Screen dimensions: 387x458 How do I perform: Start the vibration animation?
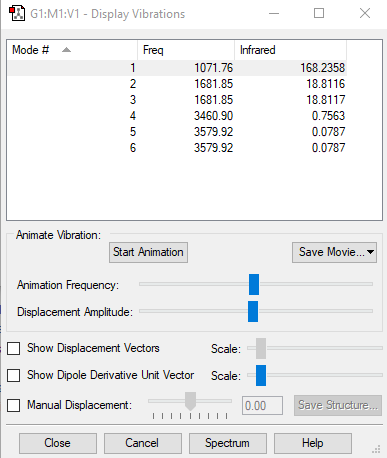click(148, 252)
